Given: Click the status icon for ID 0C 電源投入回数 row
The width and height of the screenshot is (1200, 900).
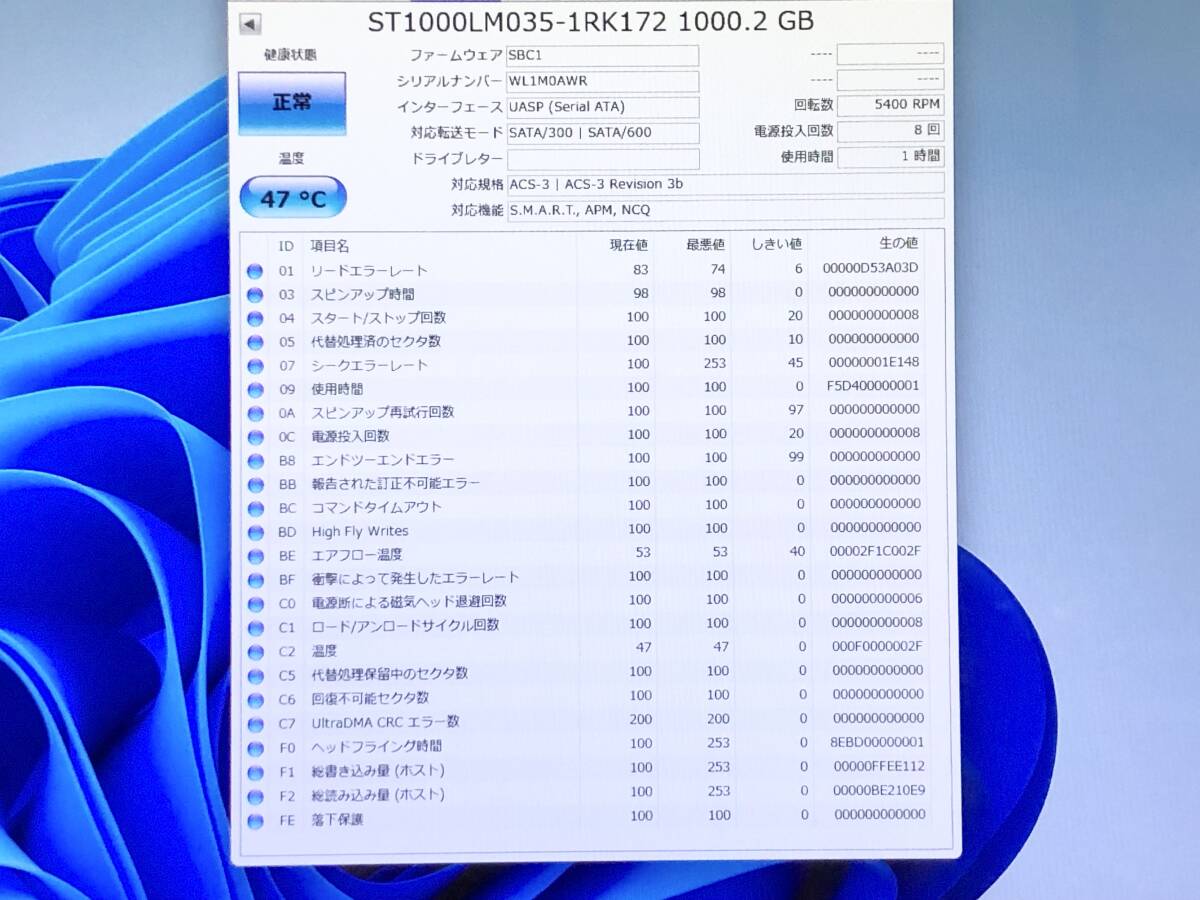Looking at the screenshot, I should pyautogui.click(x=254, y=437).
